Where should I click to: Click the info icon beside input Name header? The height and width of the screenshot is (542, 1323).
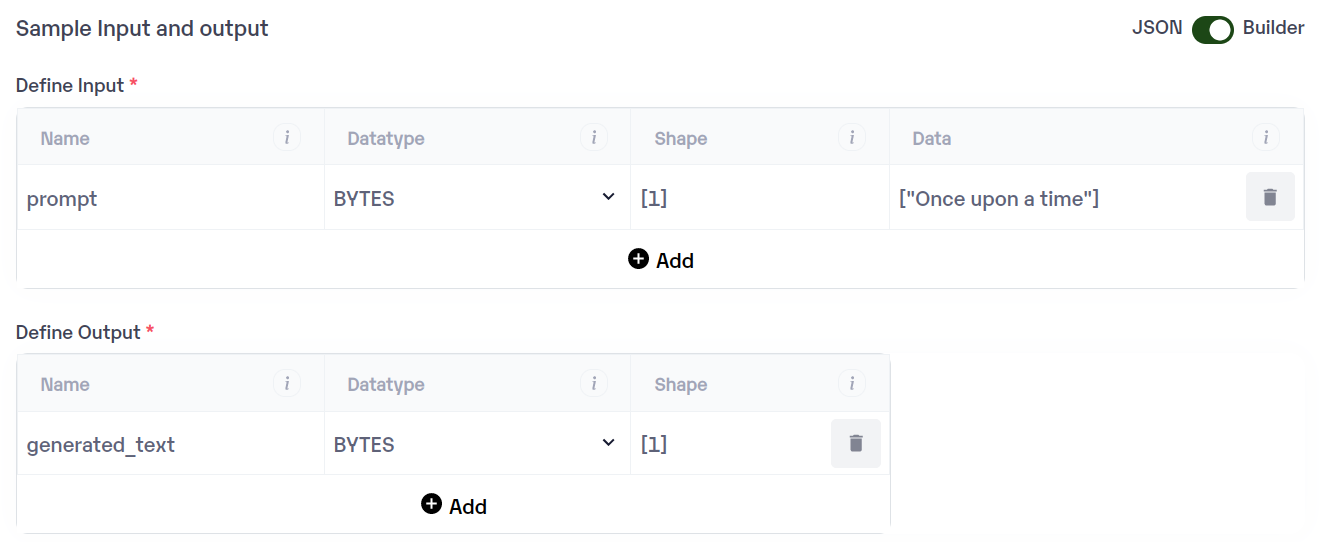click(x=287, y=138)
